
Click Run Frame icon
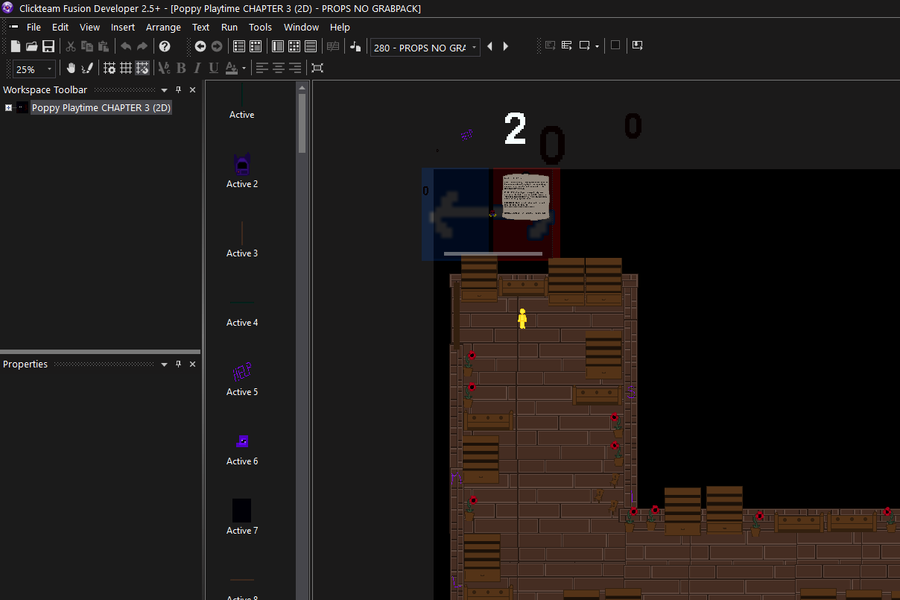pyautogui.click(x=584, y=45)
